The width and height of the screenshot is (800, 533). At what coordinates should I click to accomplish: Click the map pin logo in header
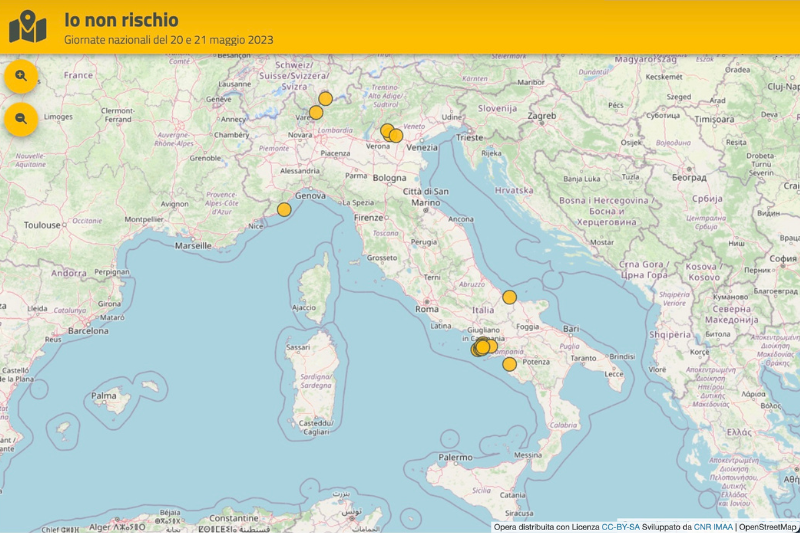(27, 27)
